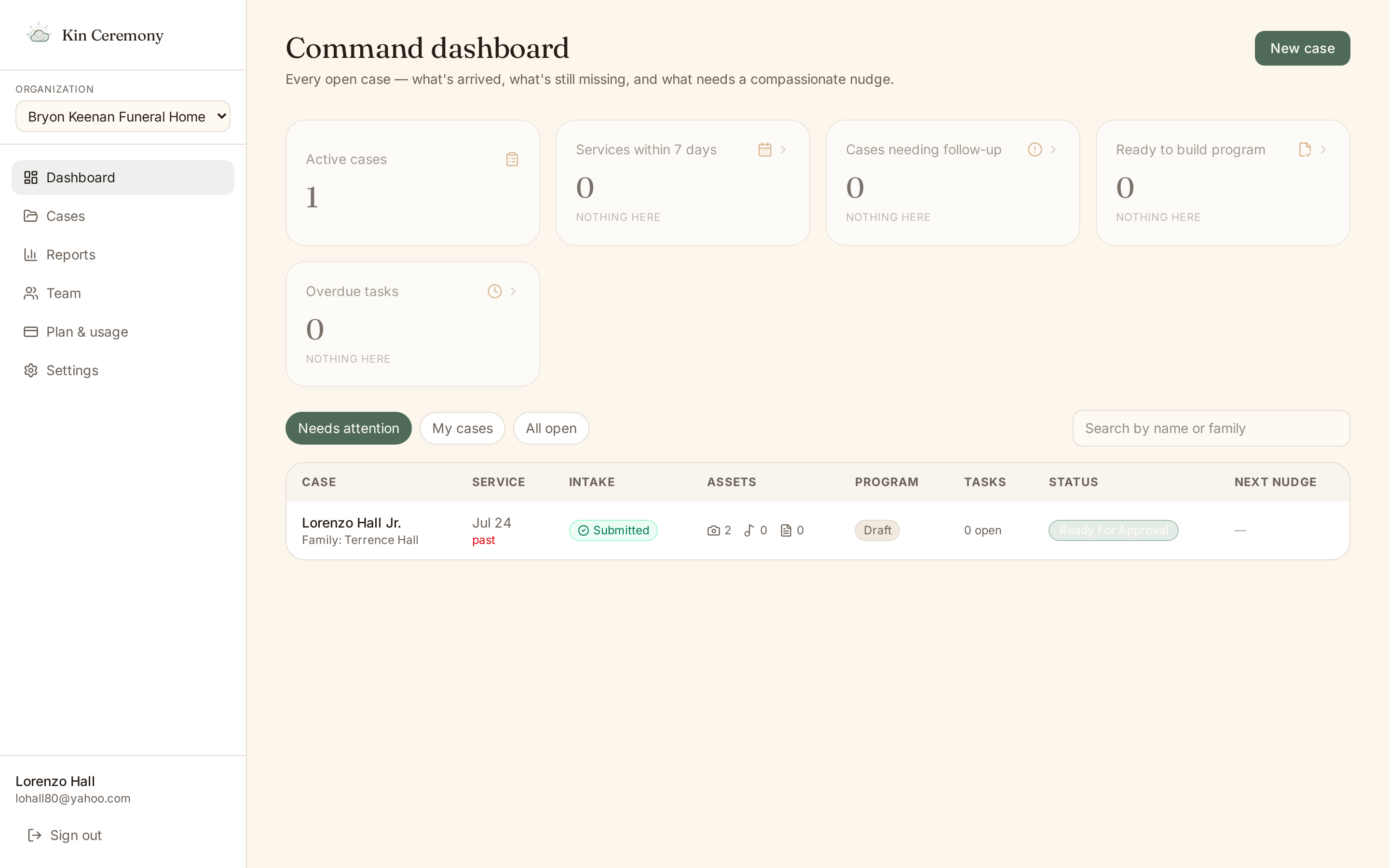Click "Family: Terrence Hall" text
This screenshot has height=868, width=1389.
(360, 540)
